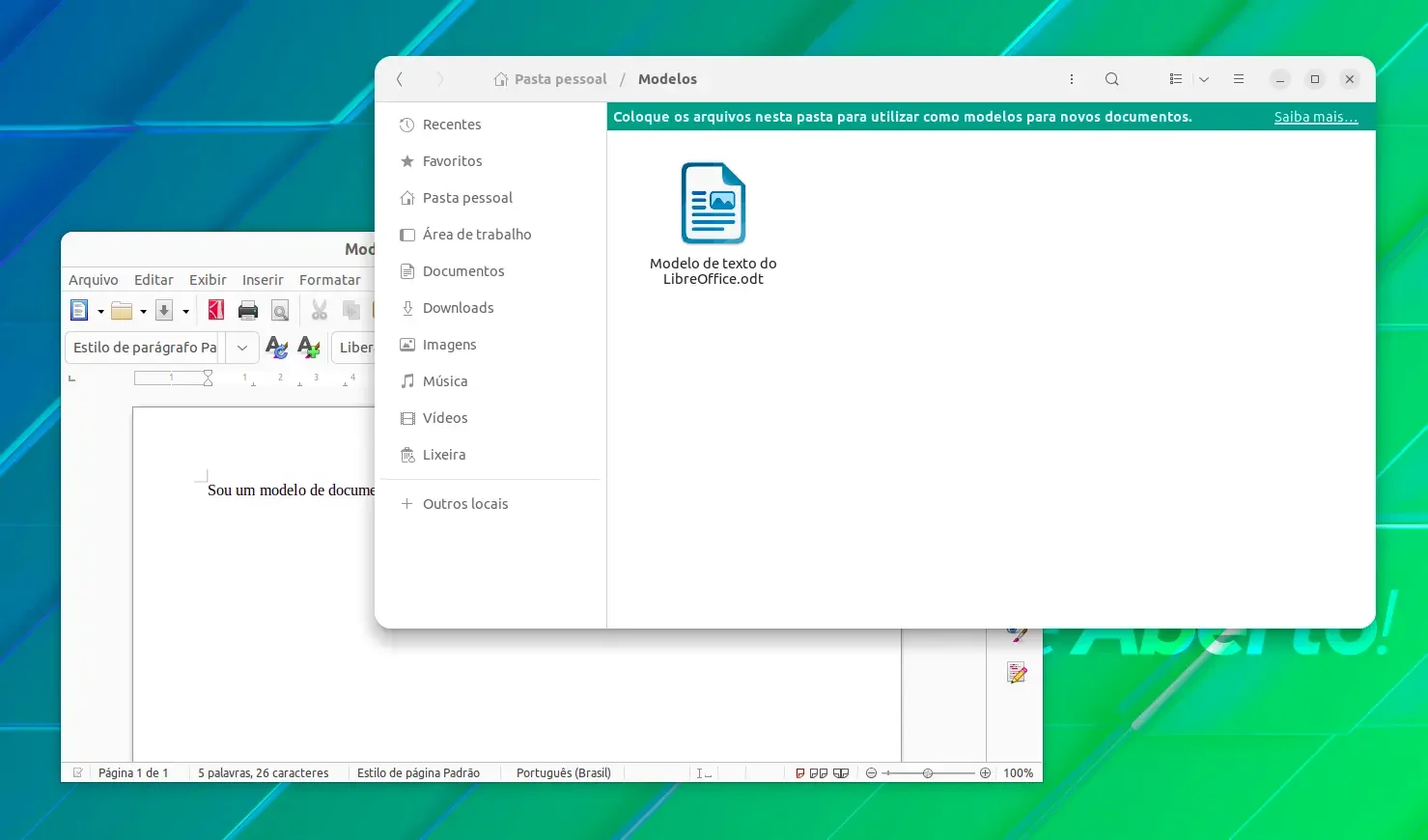Open the Inserir menu

click(263, 280)
